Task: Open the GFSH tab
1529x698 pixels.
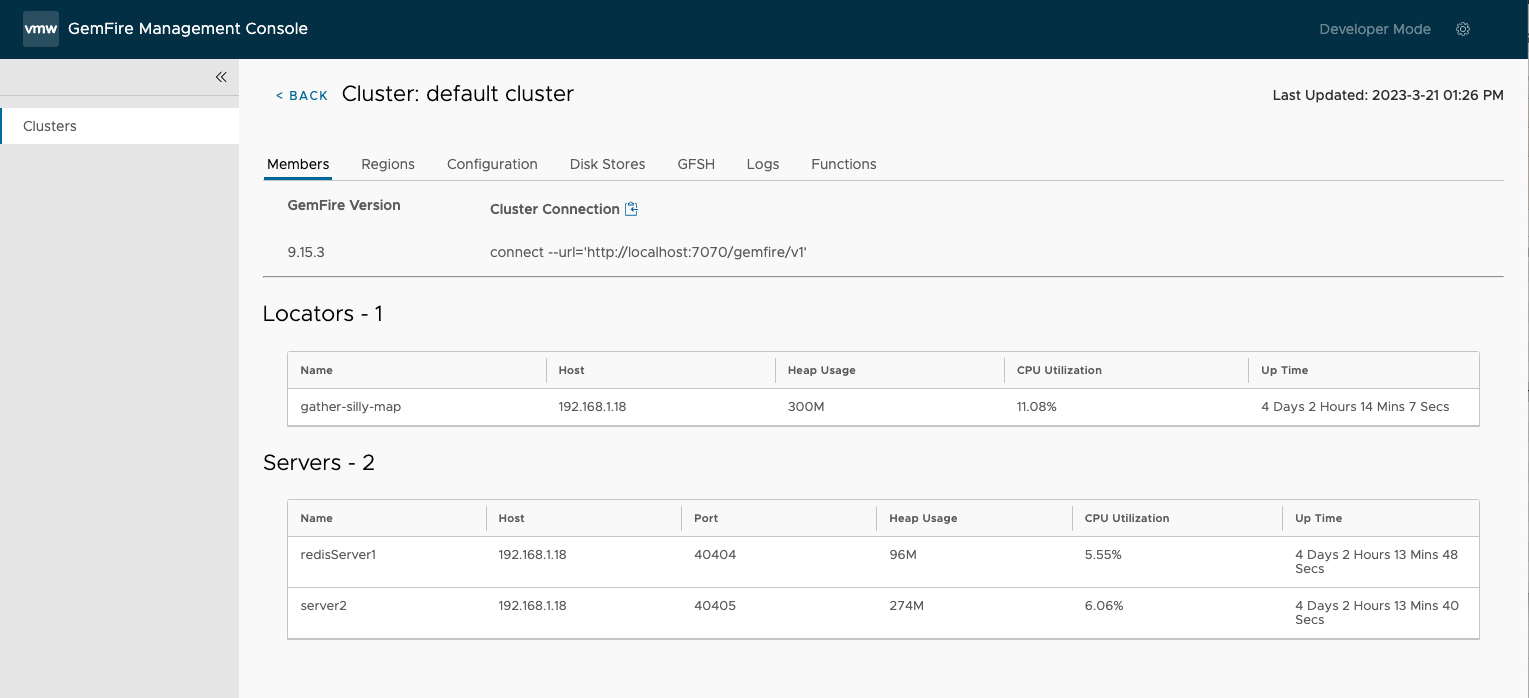Action: pyautogui.click(x=696, y=164)
